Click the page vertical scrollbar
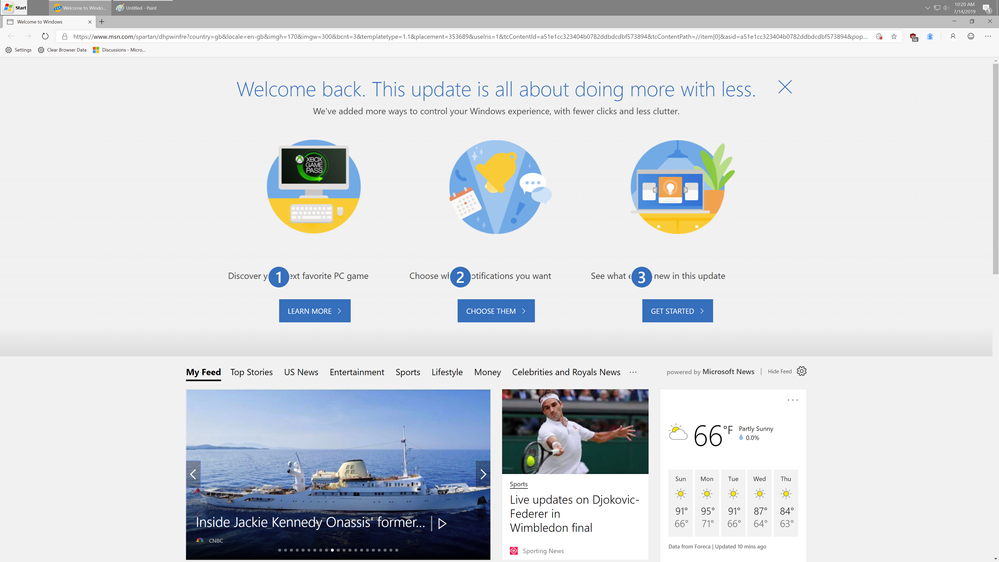Image resolution: width=999 pixels, height=562 pixels. (x=995, y=169)
